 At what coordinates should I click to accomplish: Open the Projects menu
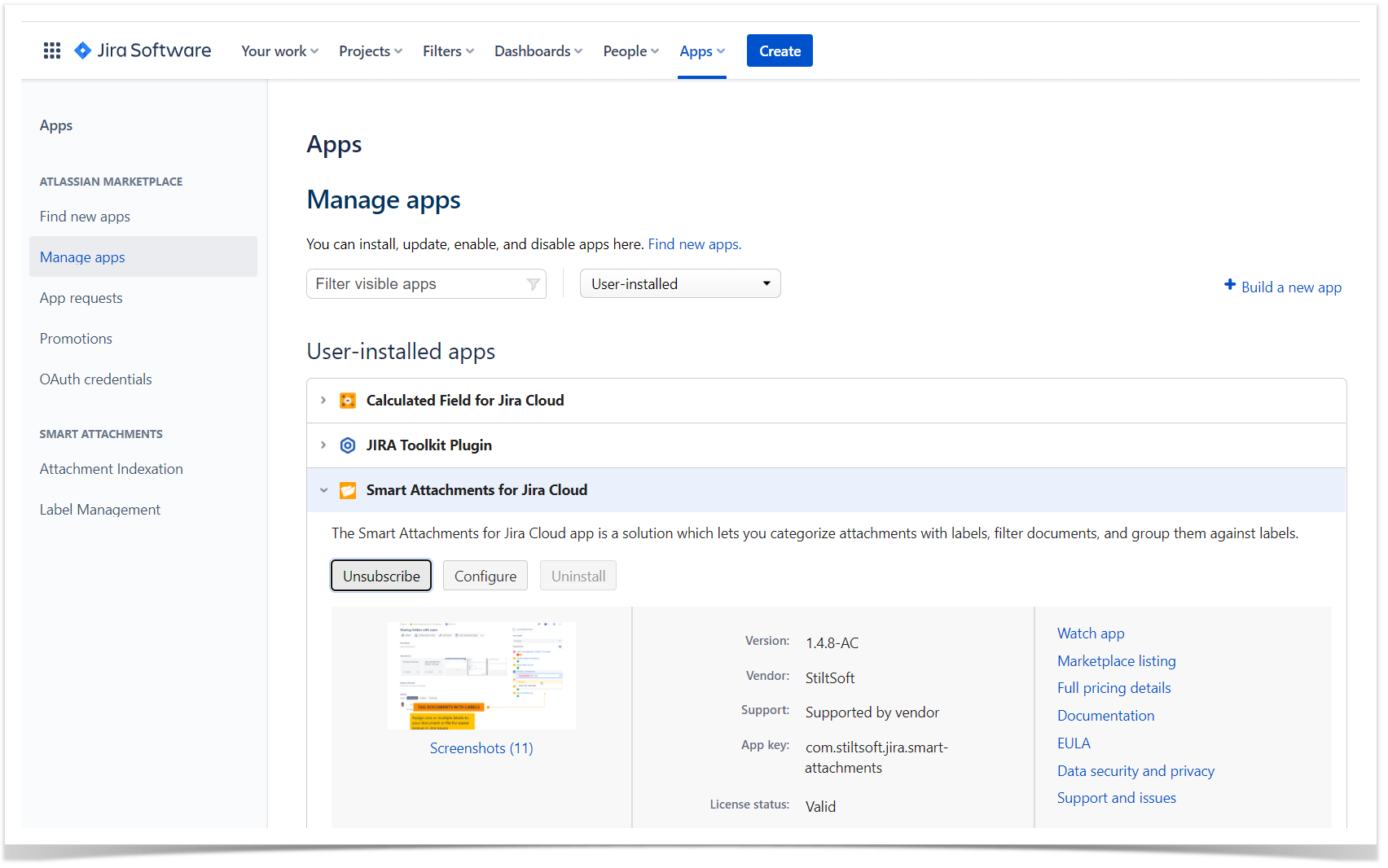(x=371, y=50)
